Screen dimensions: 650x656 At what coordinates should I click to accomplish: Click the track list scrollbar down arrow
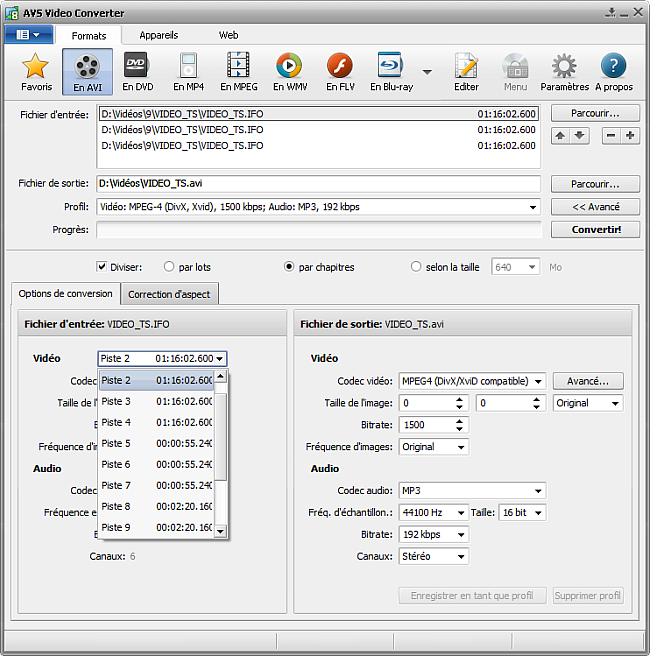tap(220, 532)
